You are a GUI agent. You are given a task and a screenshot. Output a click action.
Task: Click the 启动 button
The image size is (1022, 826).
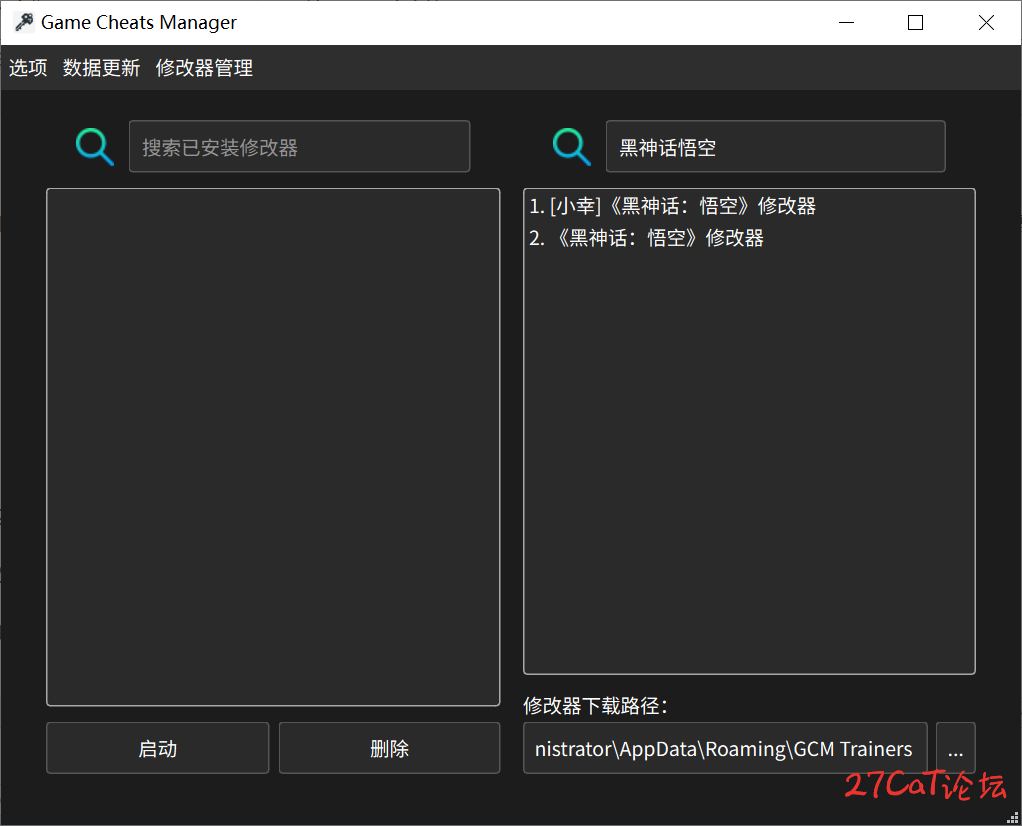[158, 748]
